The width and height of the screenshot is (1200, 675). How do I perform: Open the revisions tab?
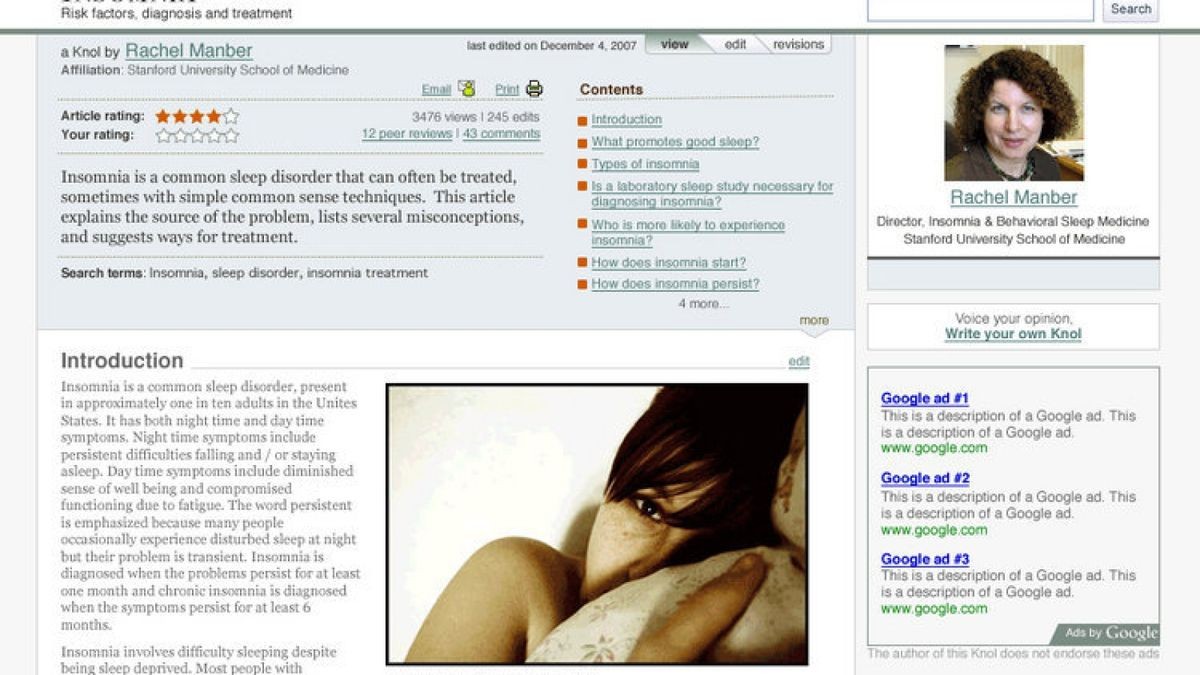pos(798,44)
